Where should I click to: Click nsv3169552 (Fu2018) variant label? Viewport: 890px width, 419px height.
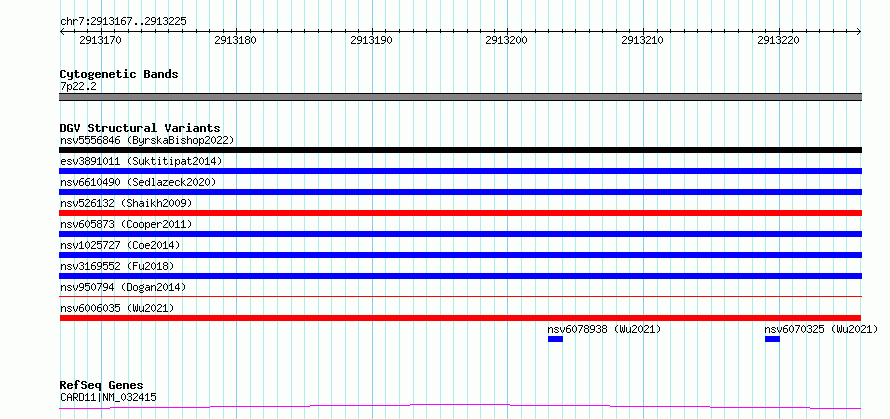[x=117, y=266]
